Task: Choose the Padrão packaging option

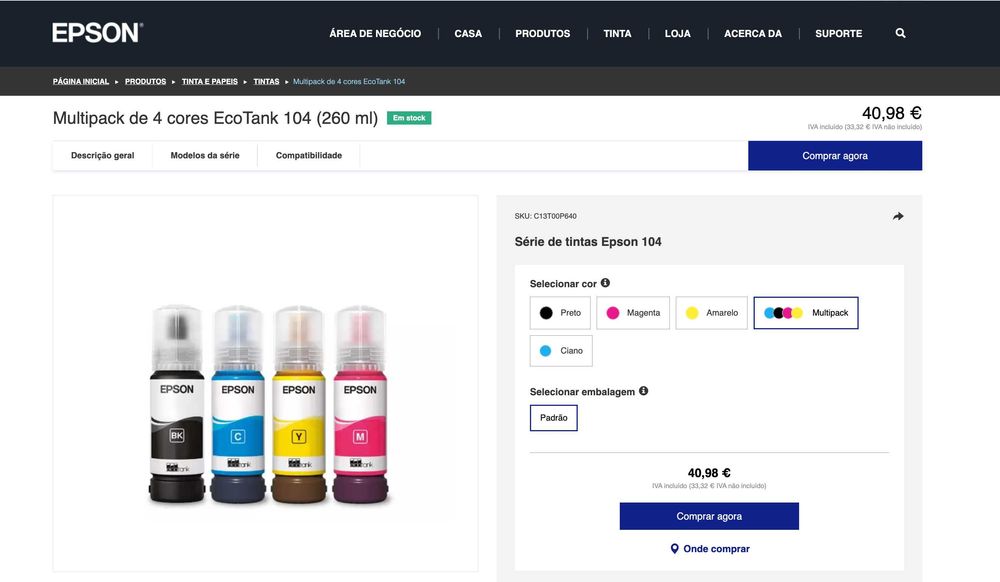Action: click(x=554, y=418)
